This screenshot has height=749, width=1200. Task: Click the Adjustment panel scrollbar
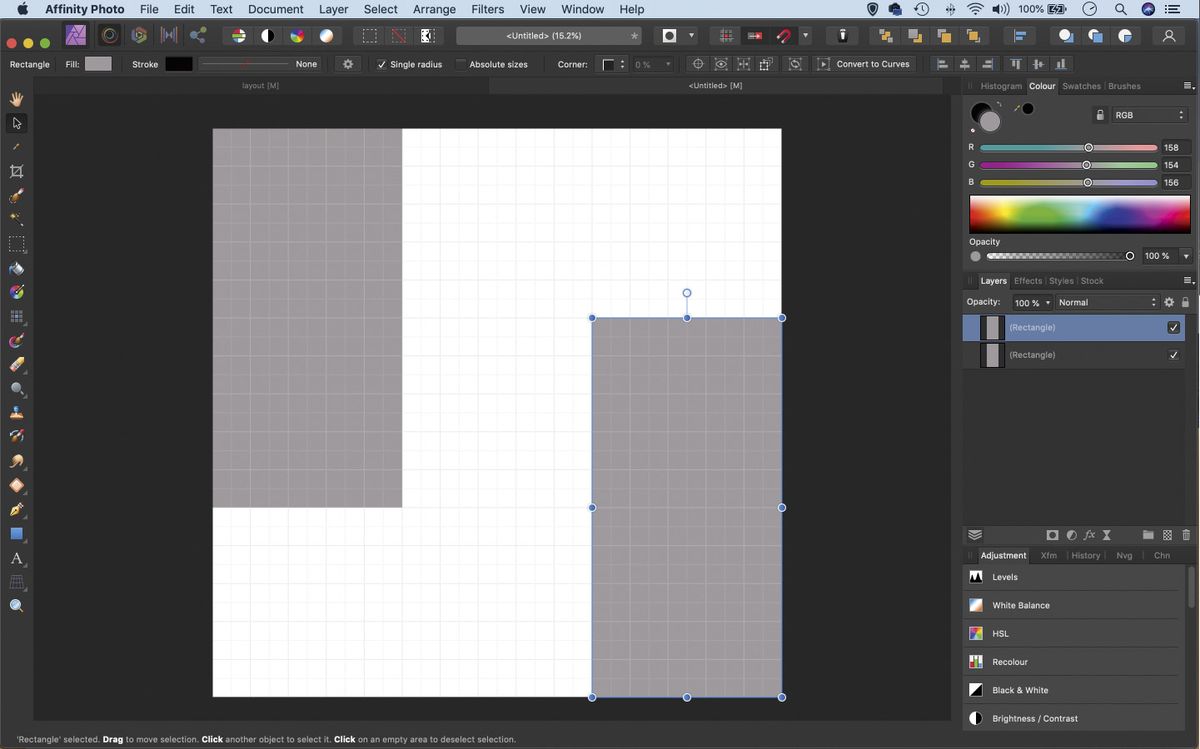[x=1191, y=587]
